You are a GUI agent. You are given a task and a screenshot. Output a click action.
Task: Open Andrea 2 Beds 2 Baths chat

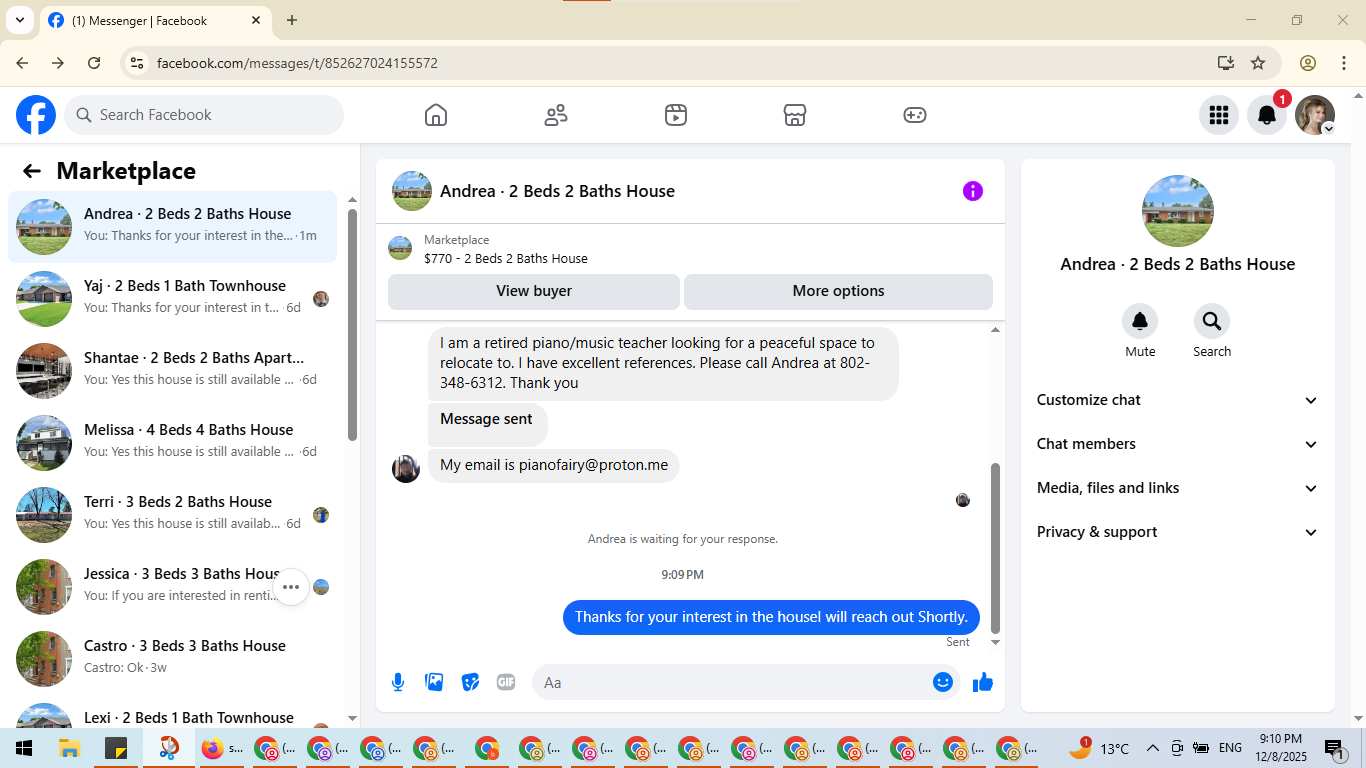click(173, 227)
